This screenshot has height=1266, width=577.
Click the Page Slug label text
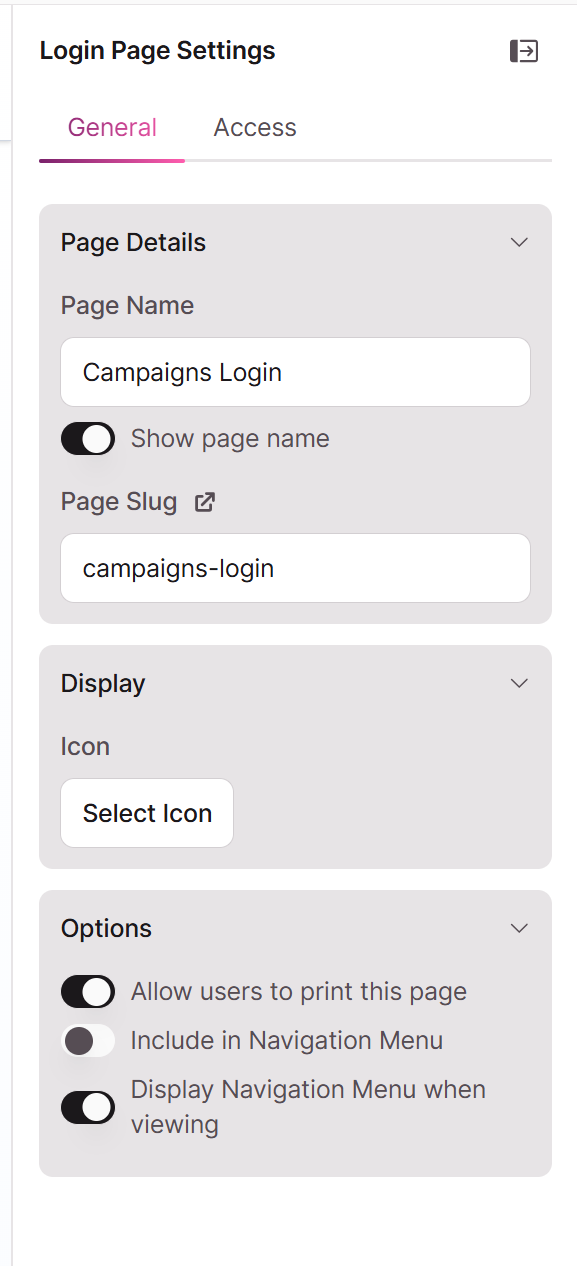(x=119, y=502)
